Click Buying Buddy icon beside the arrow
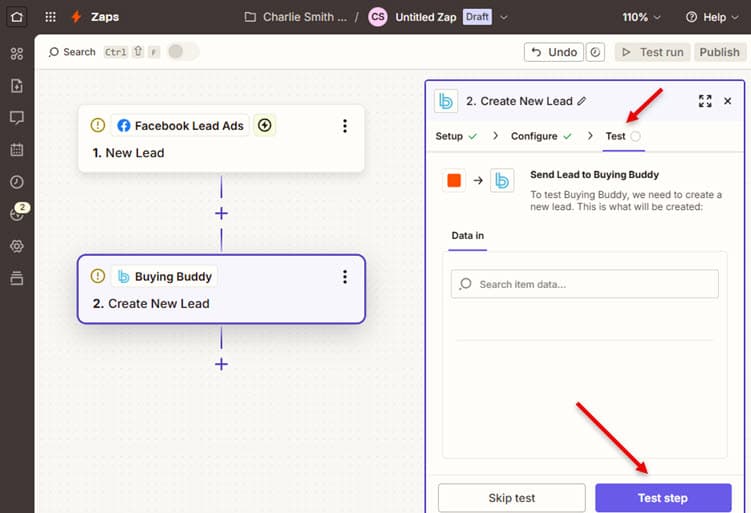 pos(502,181)
